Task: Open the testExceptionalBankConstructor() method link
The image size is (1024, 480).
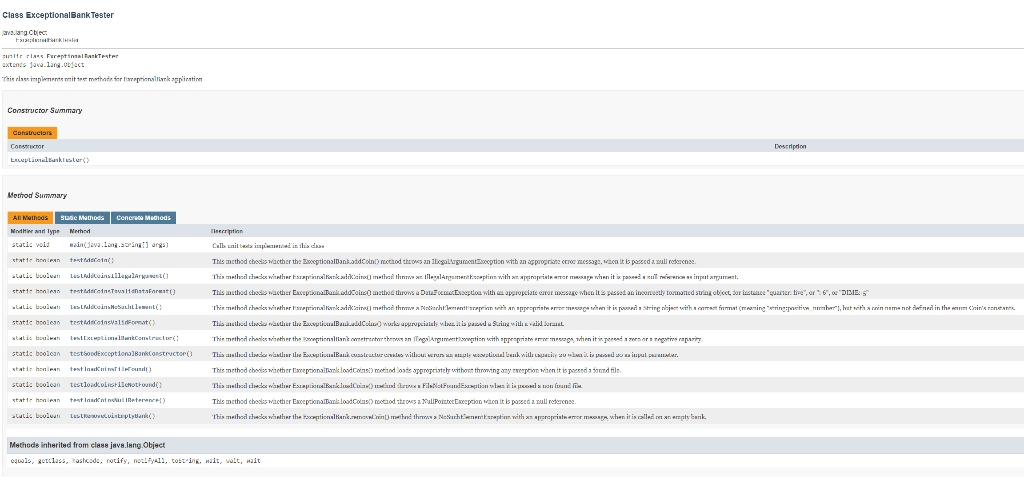Action: (124, 338)
